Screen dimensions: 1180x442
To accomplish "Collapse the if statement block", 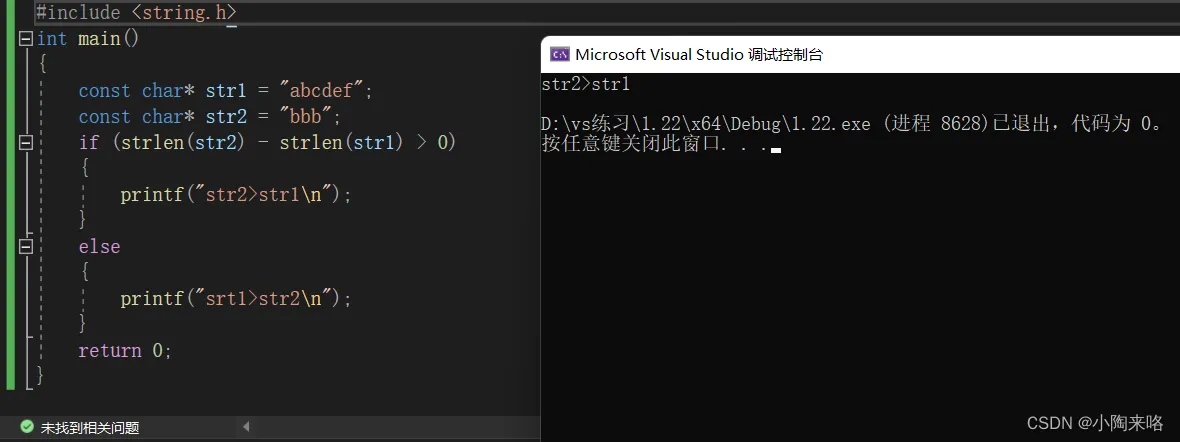I will (25, 143).
